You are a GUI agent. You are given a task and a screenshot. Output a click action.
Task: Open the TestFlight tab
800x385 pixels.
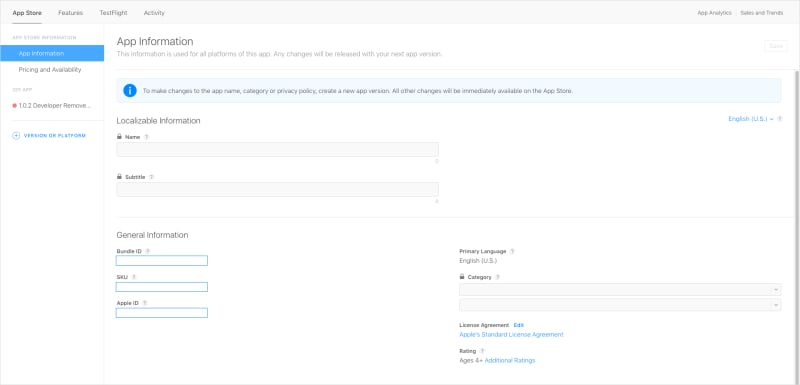coord(113,13)
